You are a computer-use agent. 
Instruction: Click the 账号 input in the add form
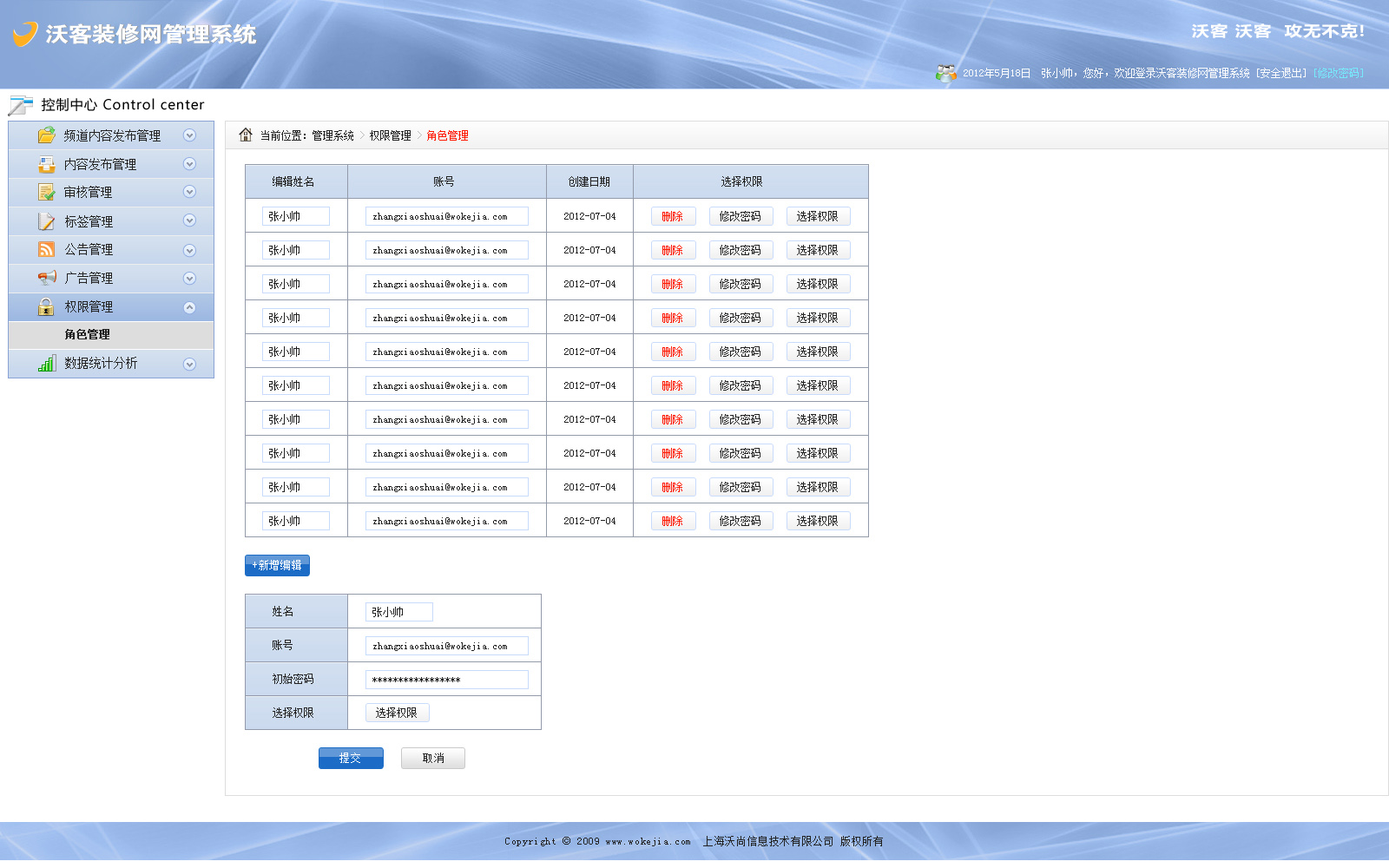(447, 646)
